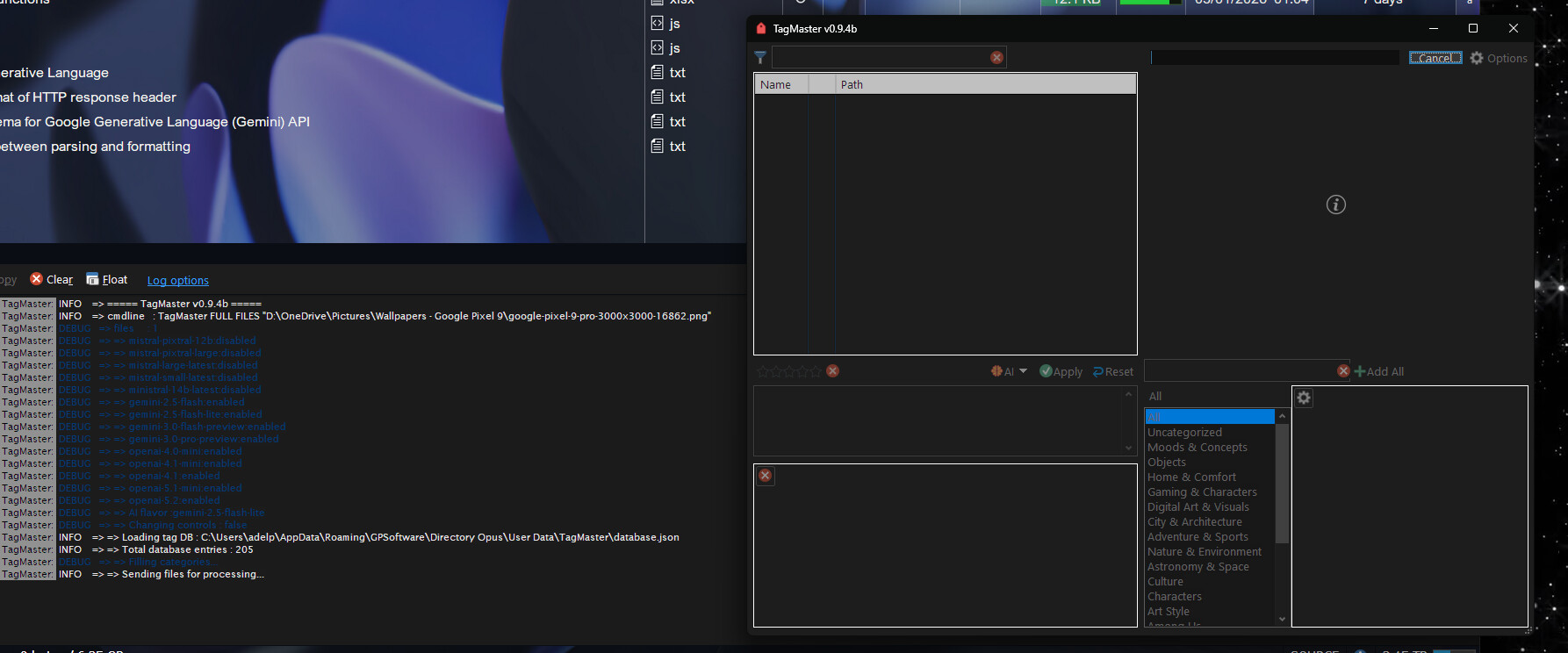Clear the file filter field with red X
The width and height of the screenshot is (1568, 653).
[996, 58]
